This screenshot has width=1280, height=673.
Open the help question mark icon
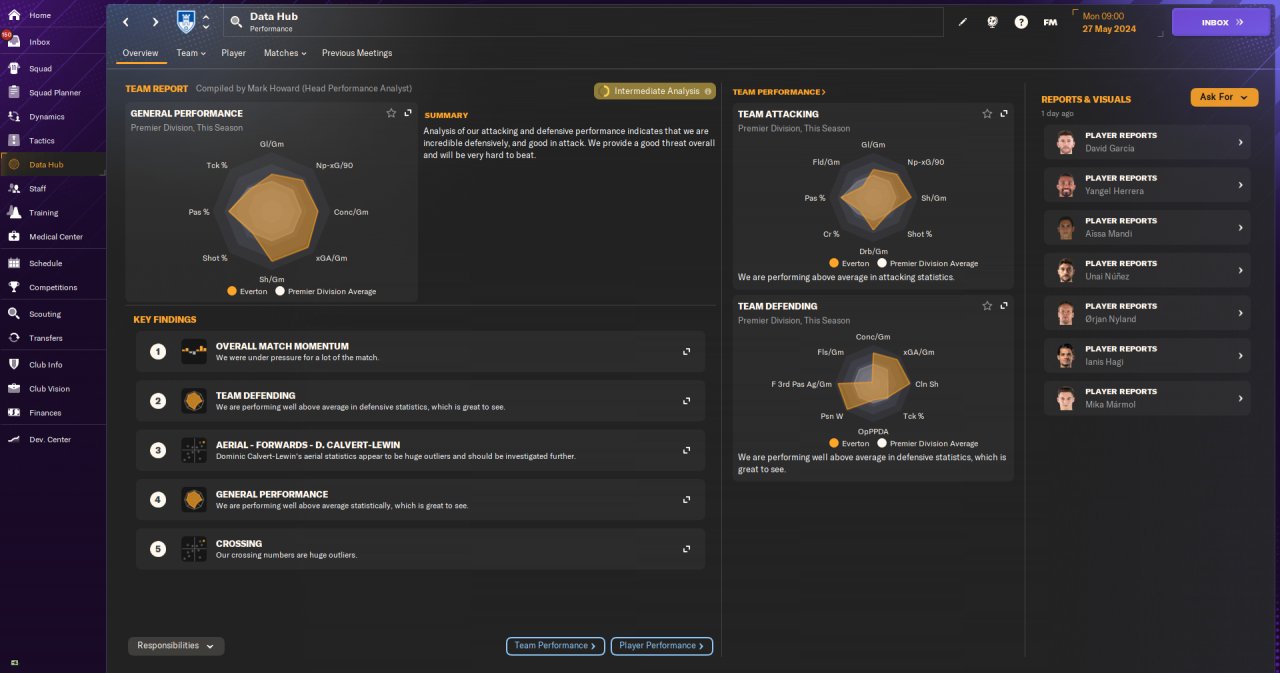click(x=1021, y=22)
